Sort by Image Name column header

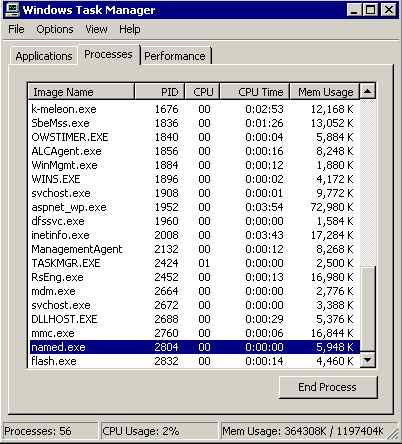tap(81, 92)
